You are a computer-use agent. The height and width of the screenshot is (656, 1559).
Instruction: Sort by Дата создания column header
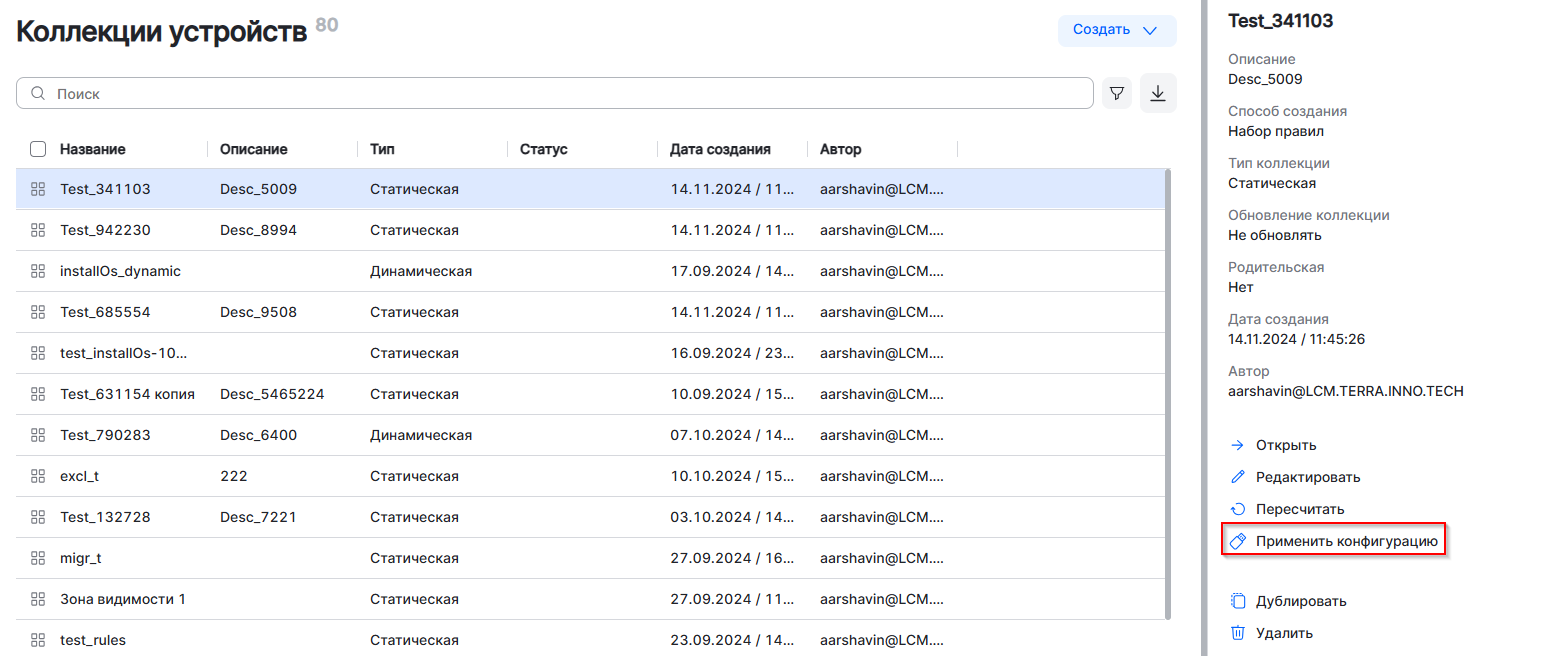tap(720, 149)
